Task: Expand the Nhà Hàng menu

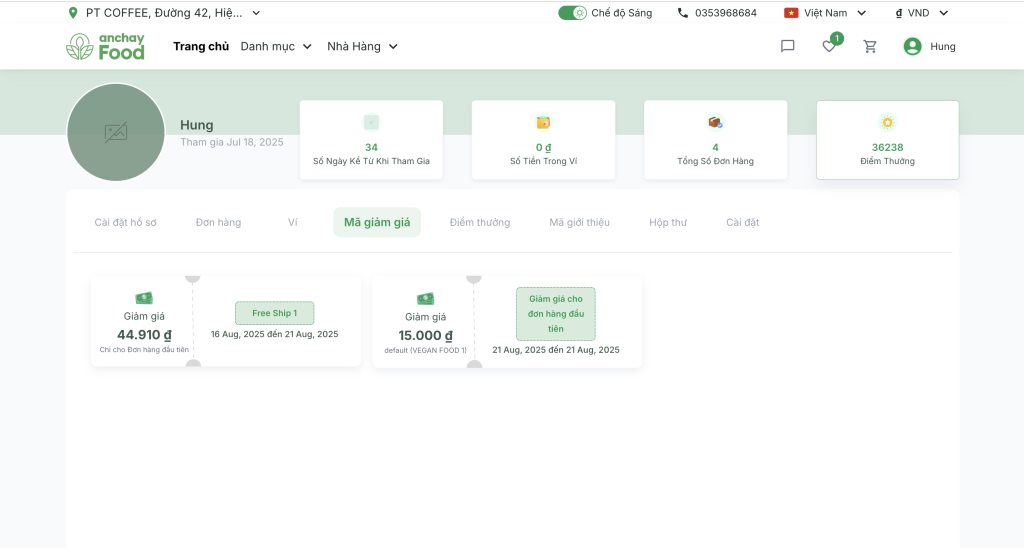Action: 362,46
